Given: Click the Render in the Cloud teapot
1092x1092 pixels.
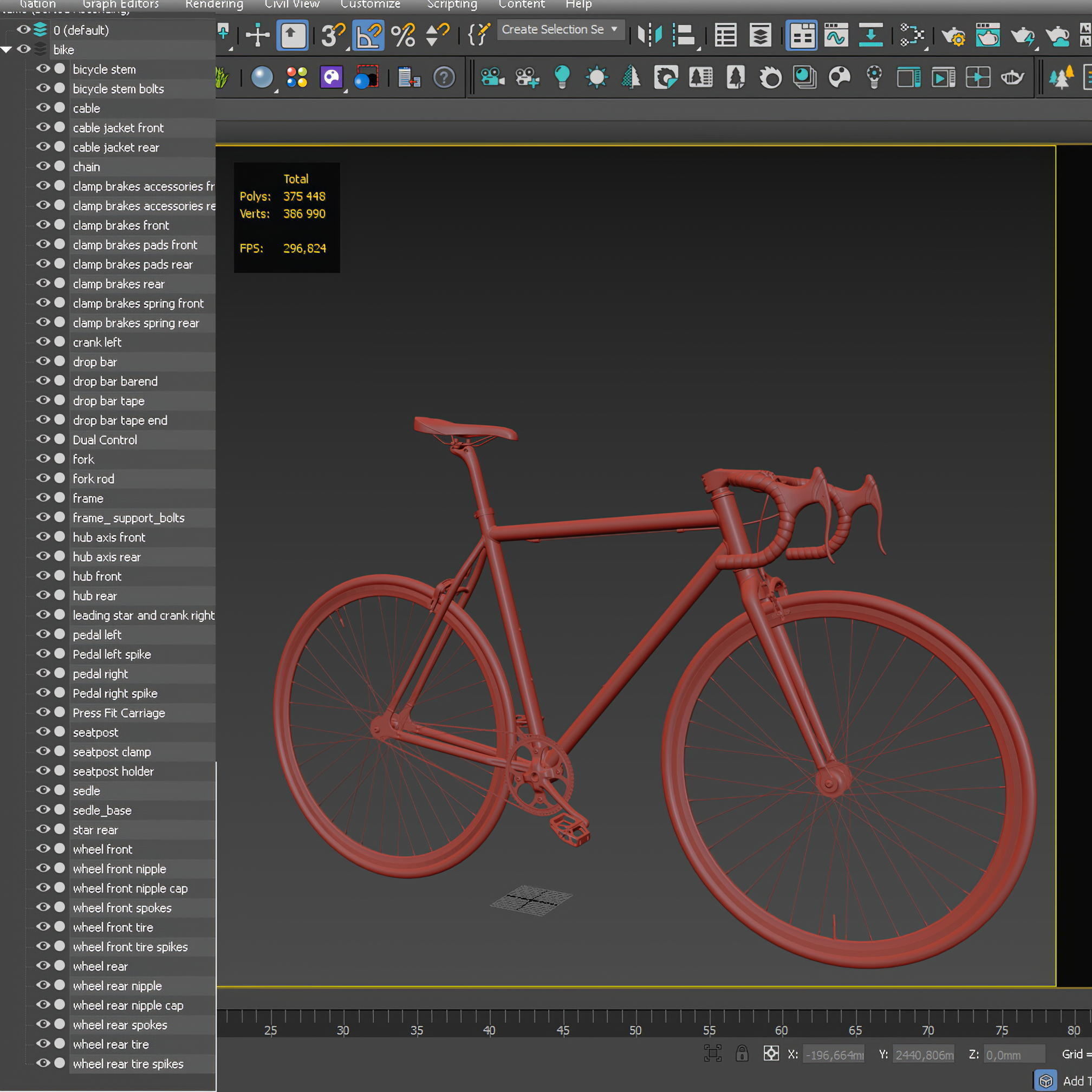Looking at the screenshot, I should coord(1057,35).
